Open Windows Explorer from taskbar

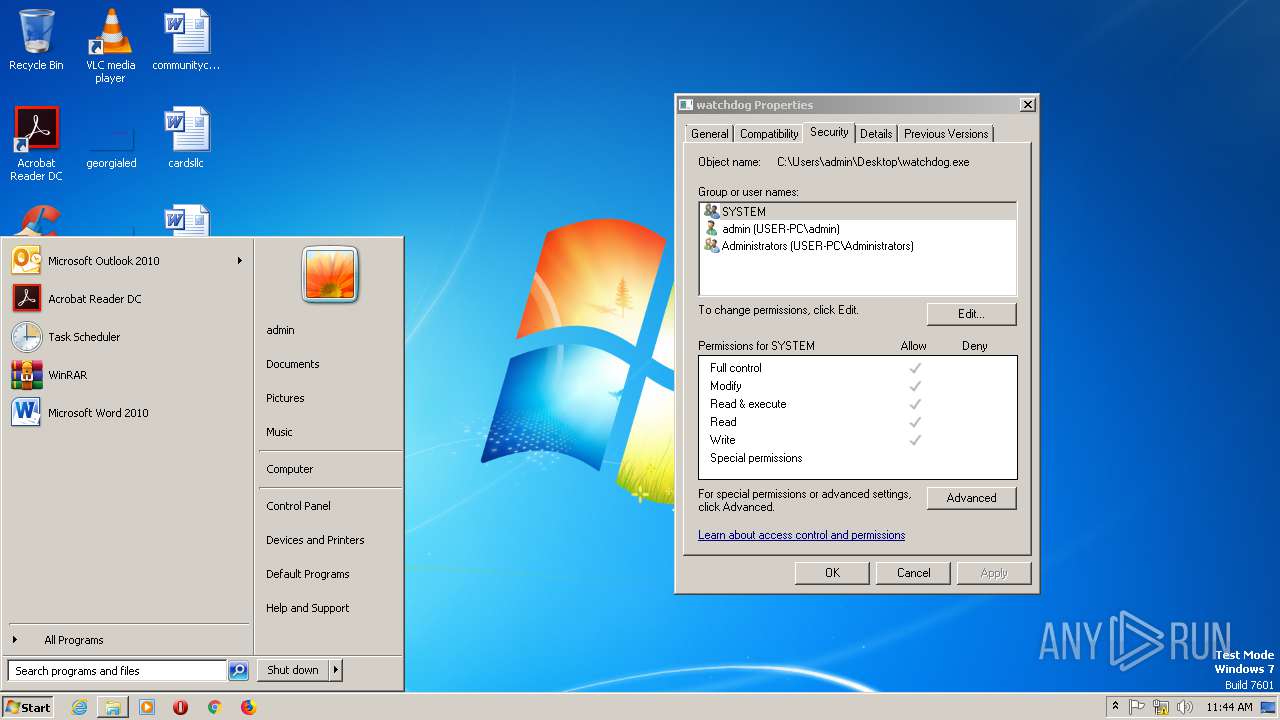[113, 707]
